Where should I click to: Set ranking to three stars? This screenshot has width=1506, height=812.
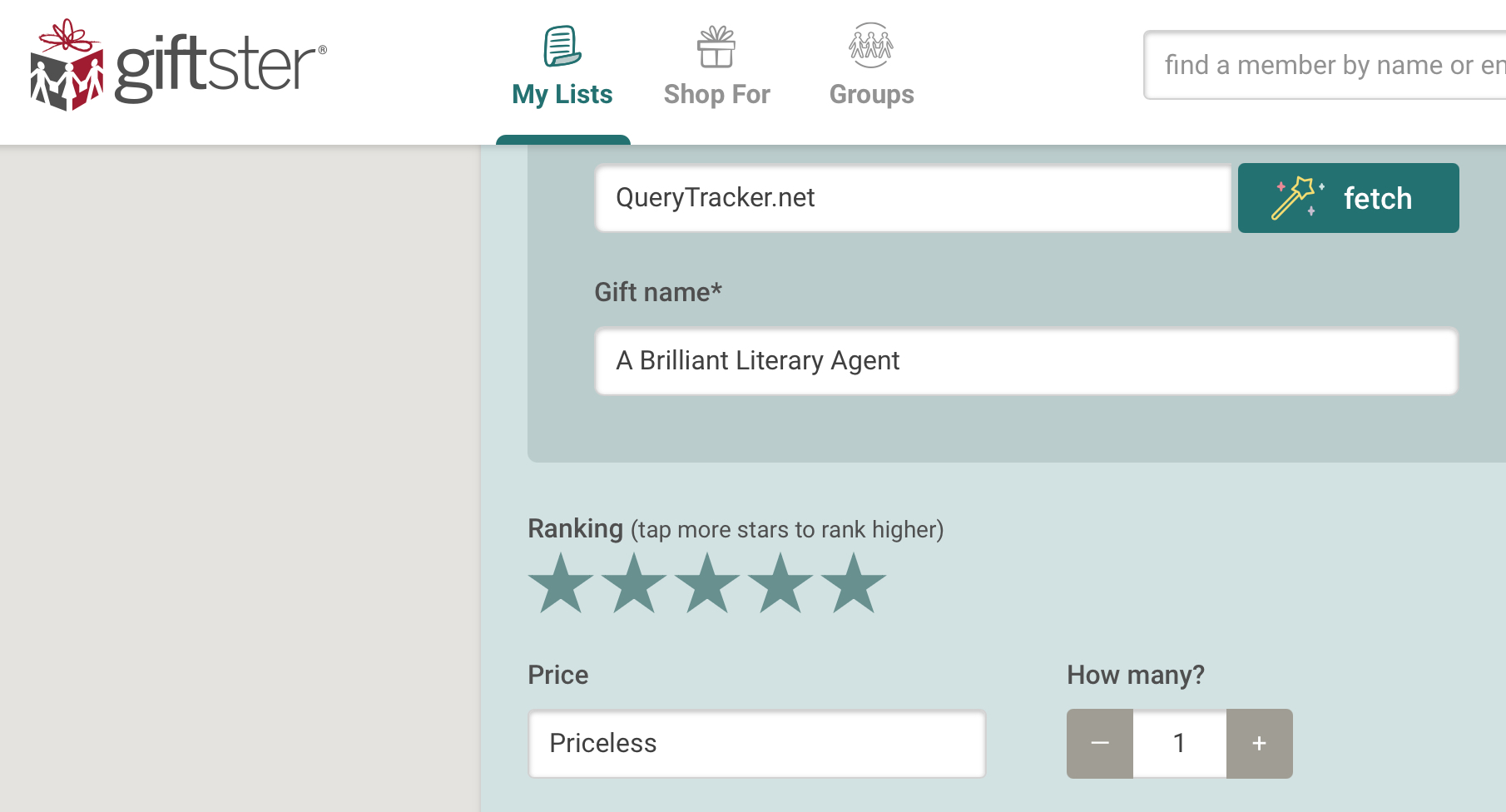click(707, 584)
